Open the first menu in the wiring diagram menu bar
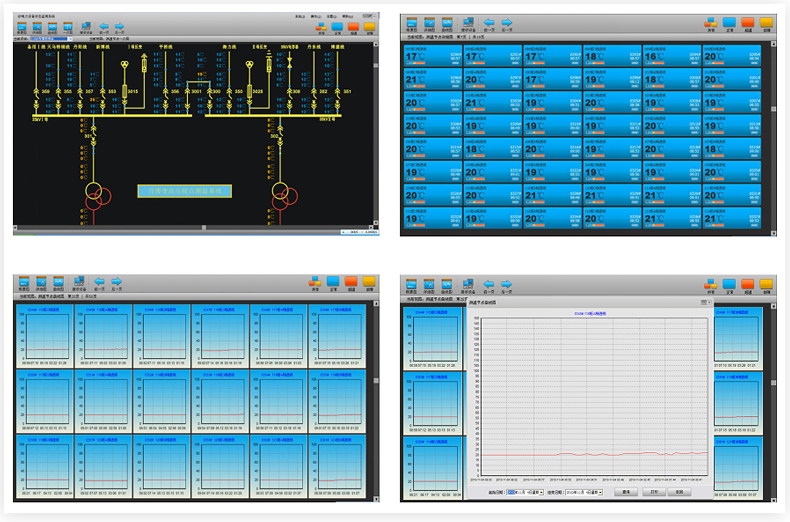Viewport: 790px width, 522px height. (x=299, y=17)
